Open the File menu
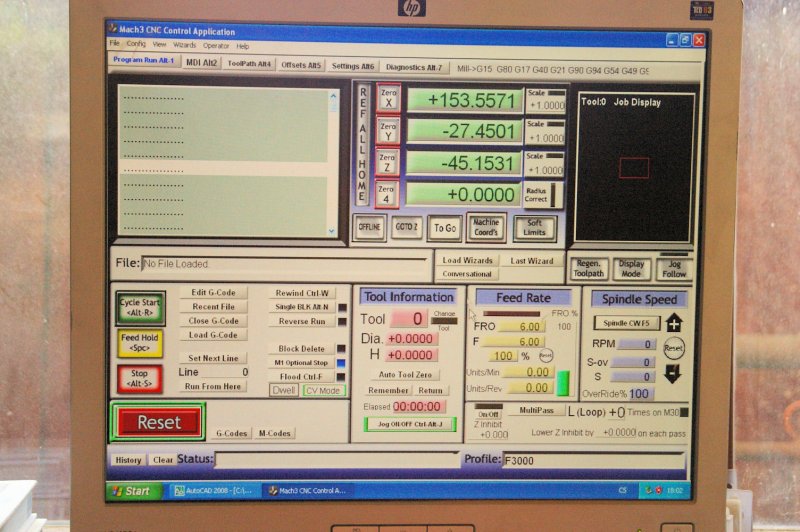Image resolution: width=800 pixels, height=532 pixels. (x=114, y=43)
